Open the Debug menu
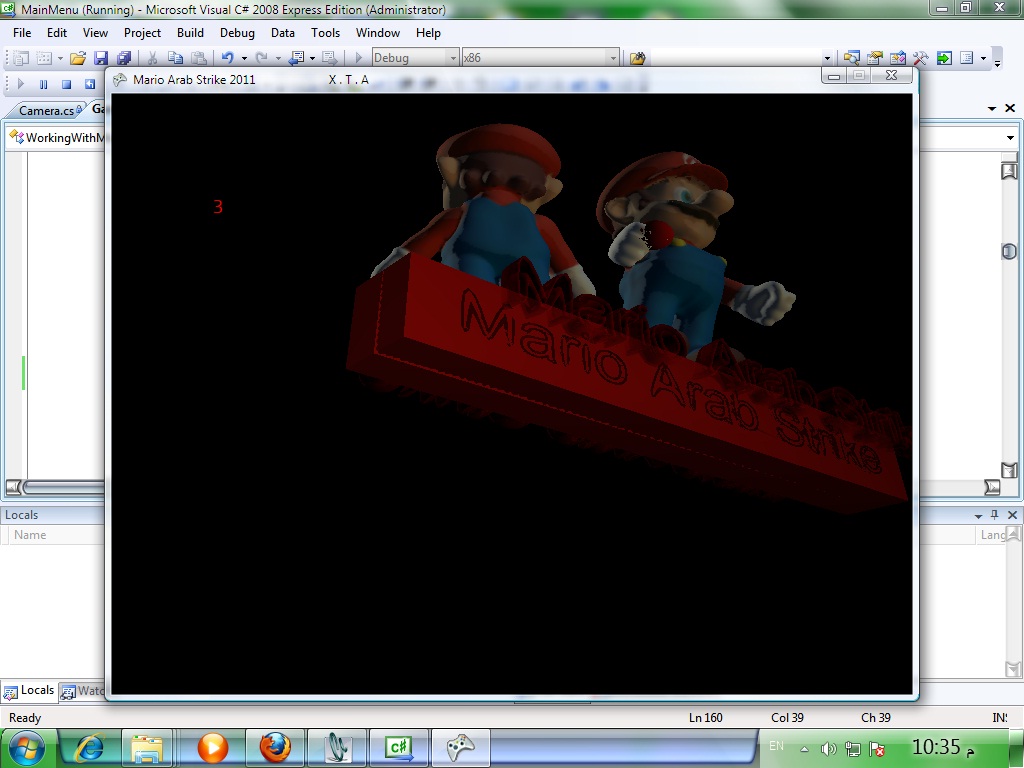This screenshot has height=768, width=1024. 237,33
